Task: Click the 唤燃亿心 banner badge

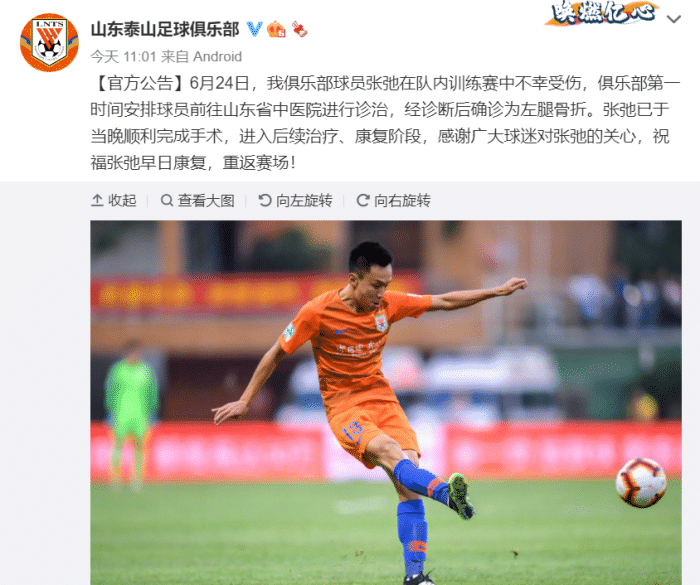Action: click(x=603, y=12)
